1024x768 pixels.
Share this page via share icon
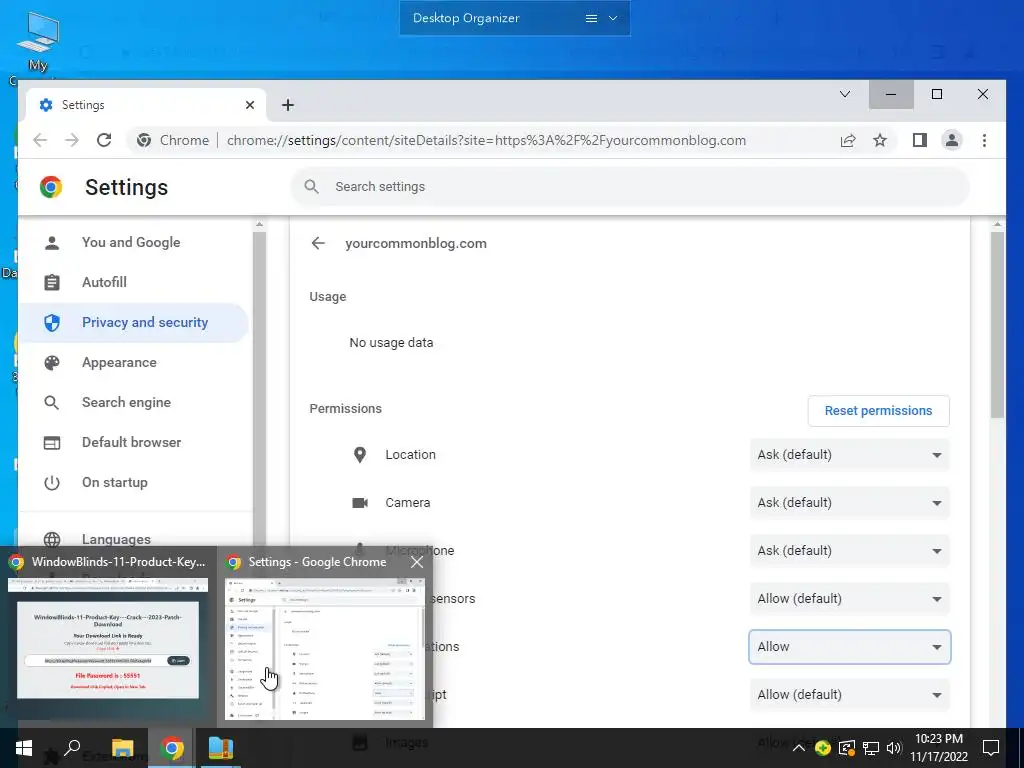click(848, 140)
